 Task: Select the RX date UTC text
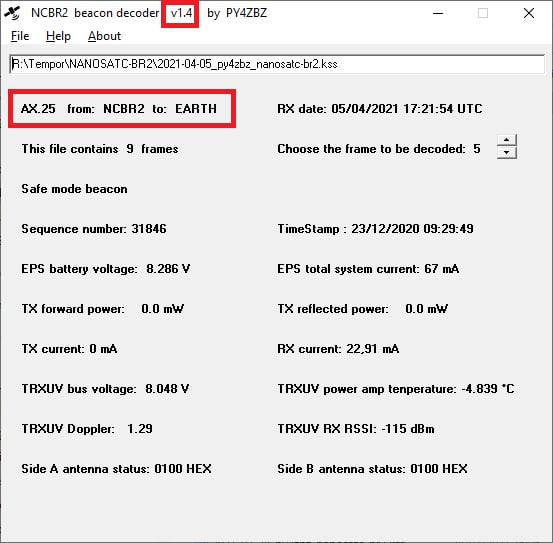click(380, 109)
